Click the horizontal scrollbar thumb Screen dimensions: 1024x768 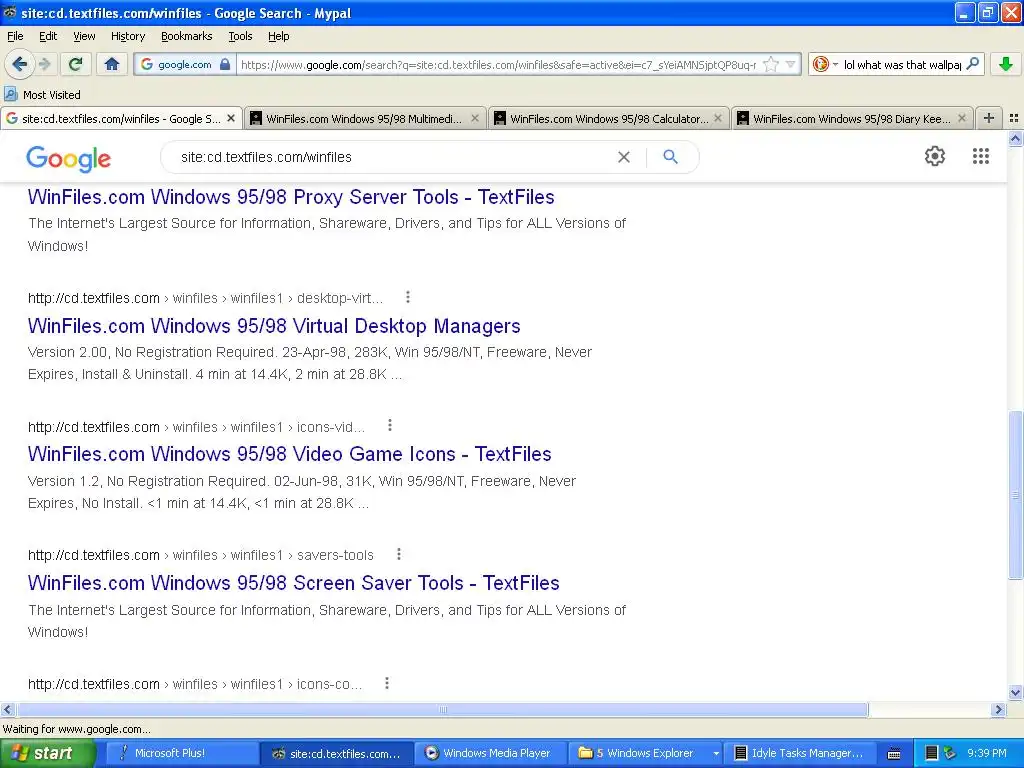point(442,709)
